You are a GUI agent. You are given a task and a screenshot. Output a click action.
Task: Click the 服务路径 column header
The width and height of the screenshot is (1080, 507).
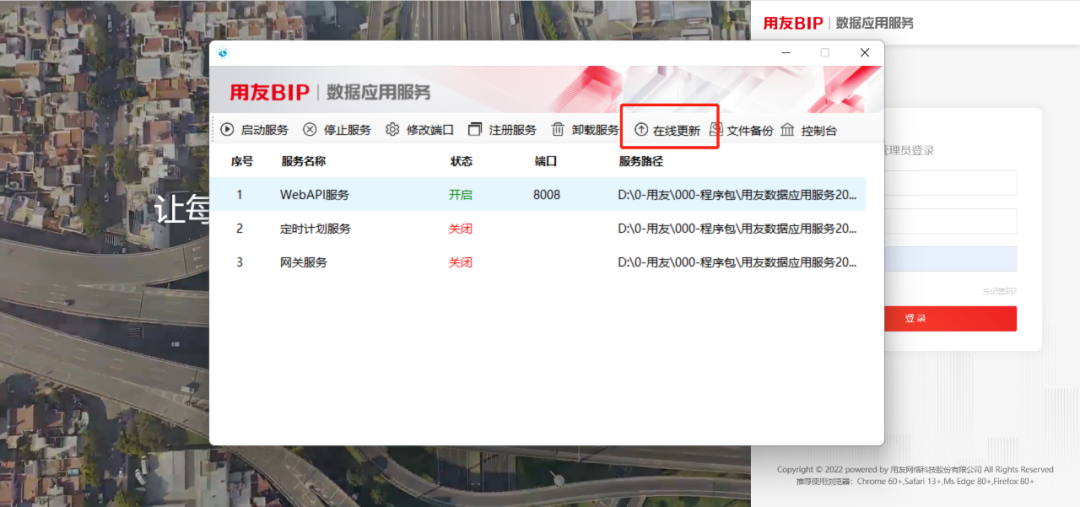[641, 161]
